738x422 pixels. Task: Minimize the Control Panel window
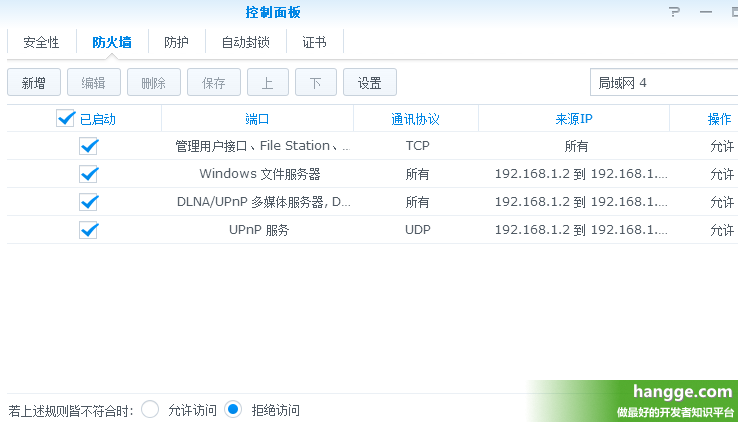tap(706, 12)
